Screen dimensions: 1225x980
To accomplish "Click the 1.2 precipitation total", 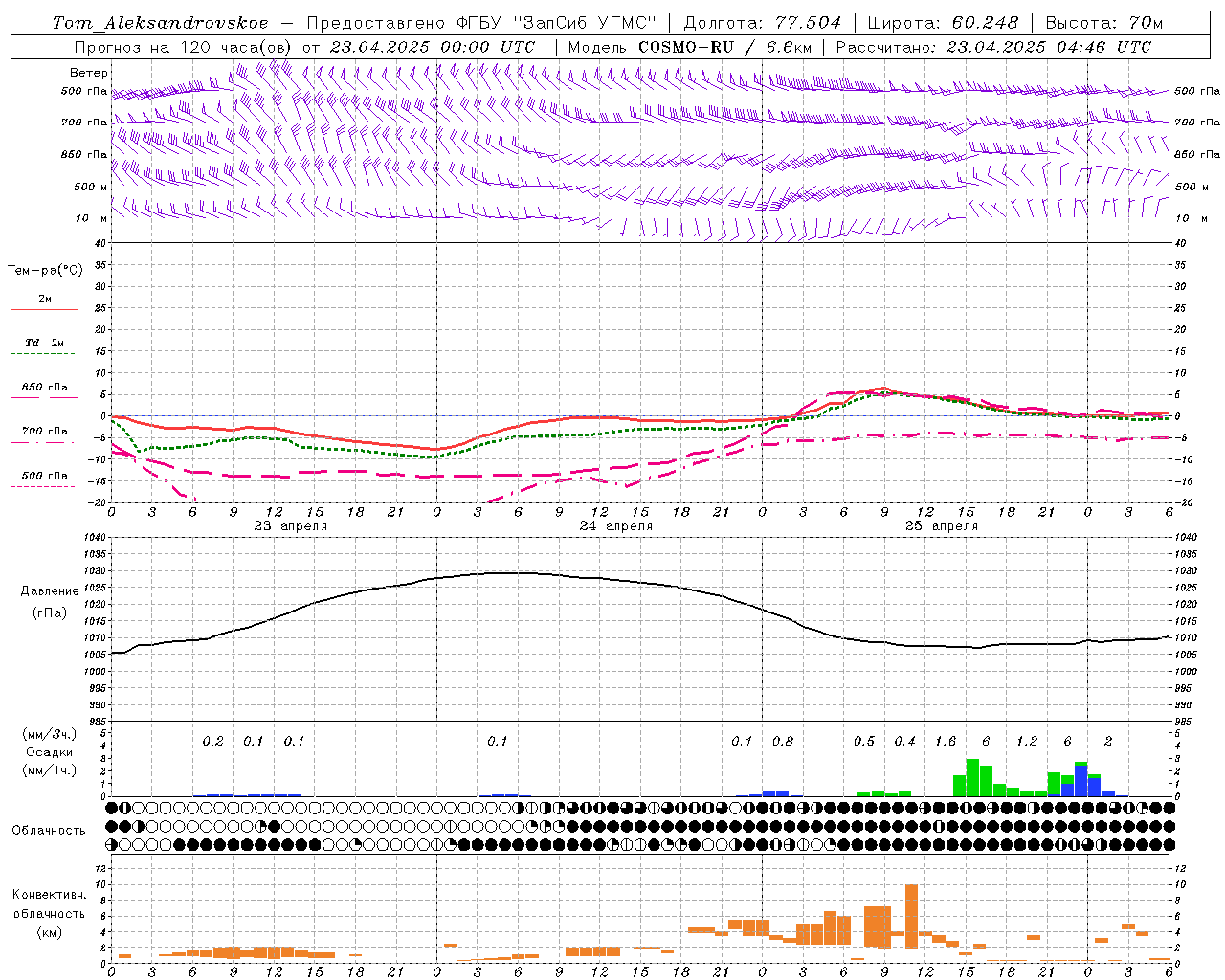I will tap(1026, 741).
